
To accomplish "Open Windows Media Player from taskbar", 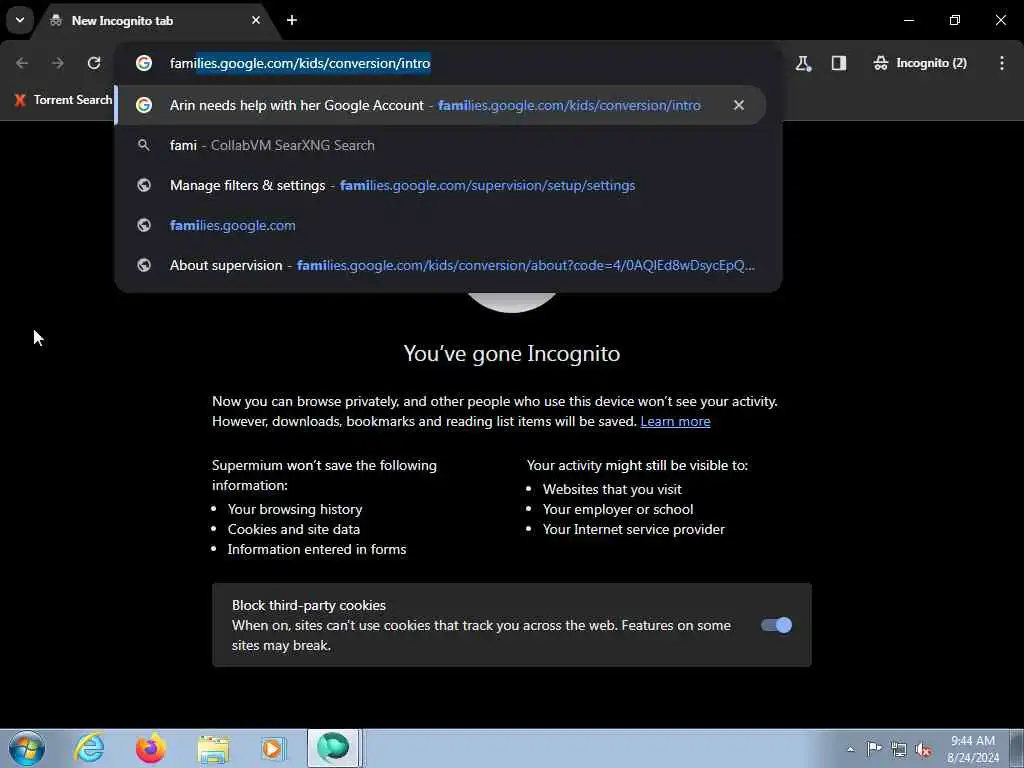I will (x=273, y=748).
